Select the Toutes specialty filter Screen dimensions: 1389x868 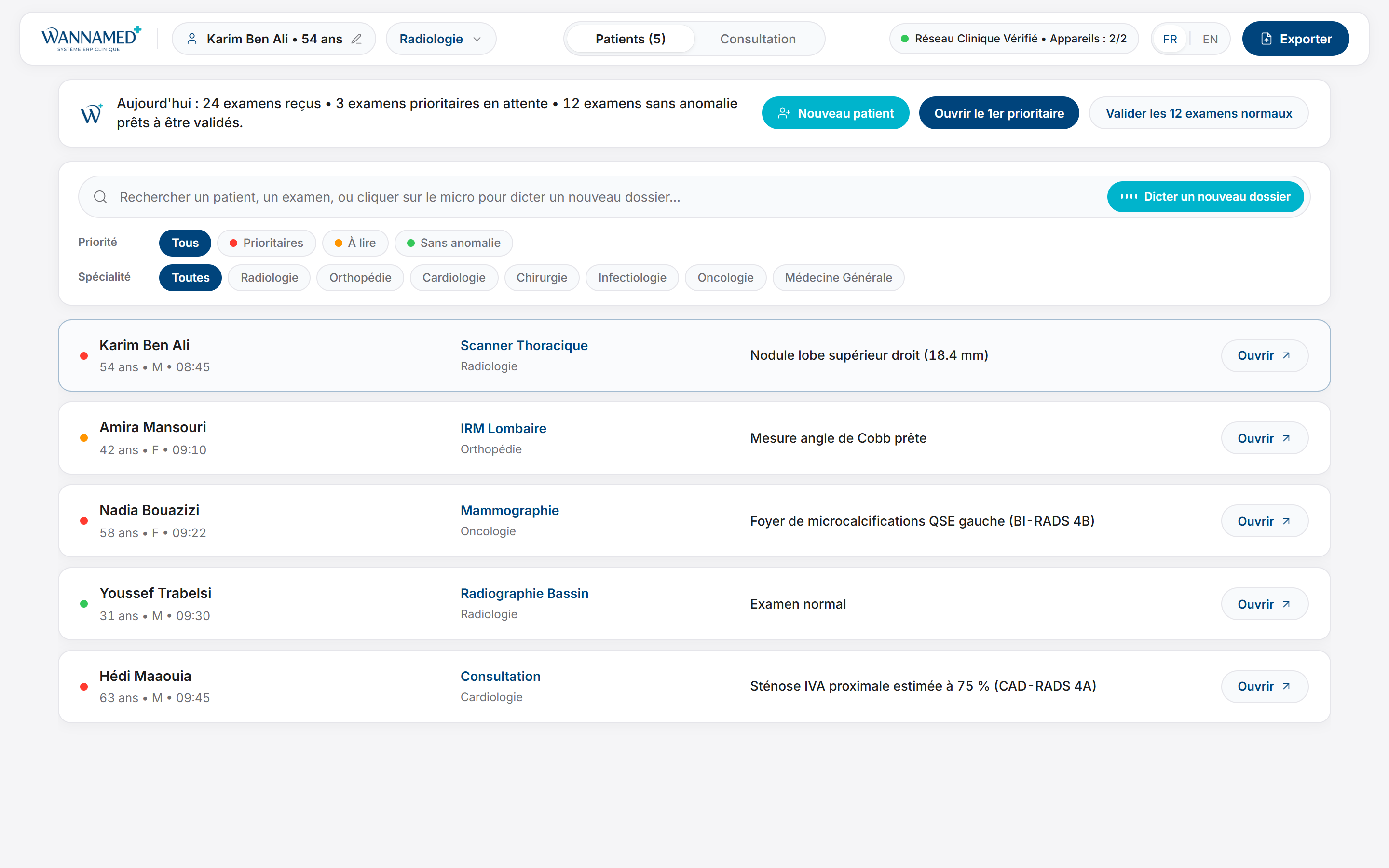[191, 278]
